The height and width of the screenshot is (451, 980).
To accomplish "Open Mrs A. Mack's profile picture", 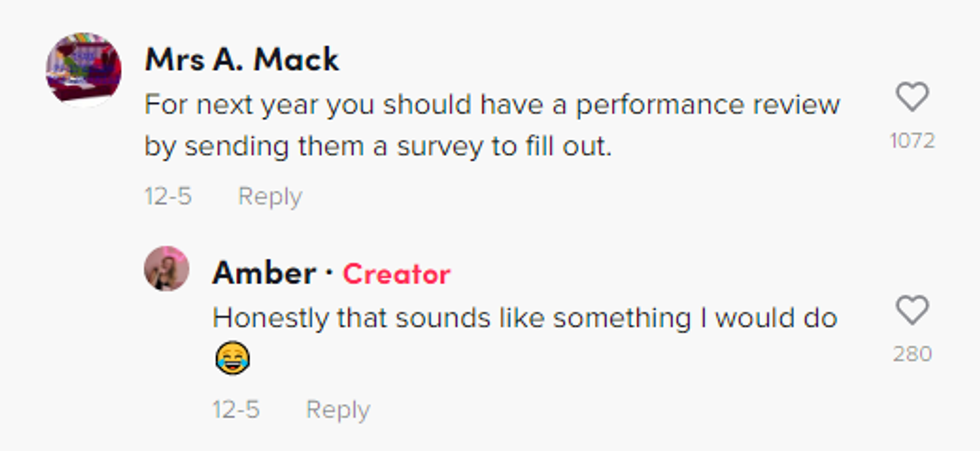I will (84, 70).
